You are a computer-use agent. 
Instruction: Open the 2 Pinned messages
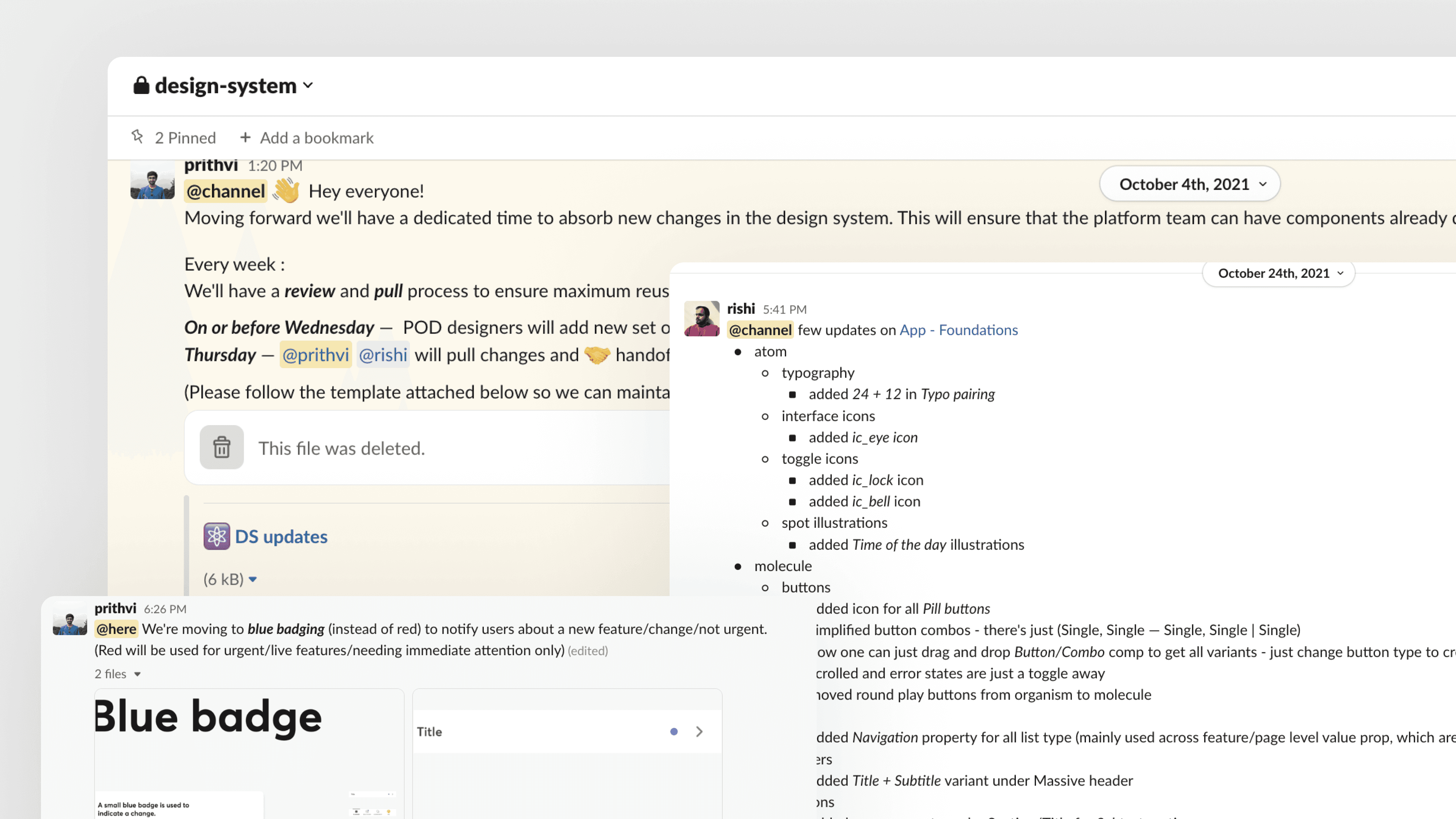(185, 138)
